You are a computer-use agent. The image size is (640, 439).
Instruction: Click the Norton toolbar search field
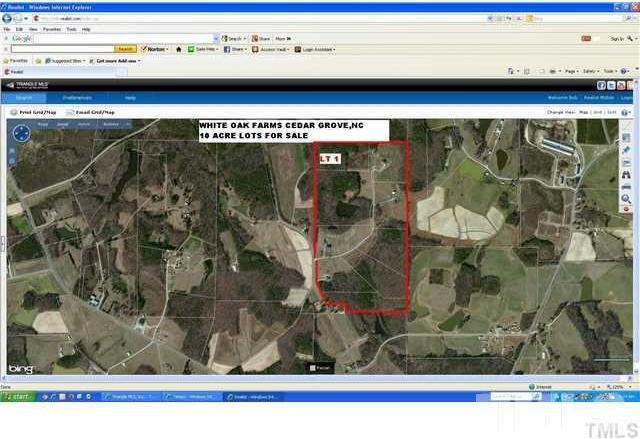[62, 49]
